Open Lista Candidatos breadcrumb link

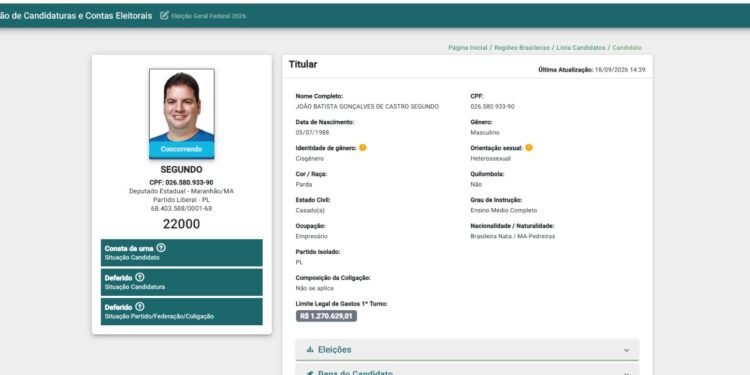[x=581, y=48]
